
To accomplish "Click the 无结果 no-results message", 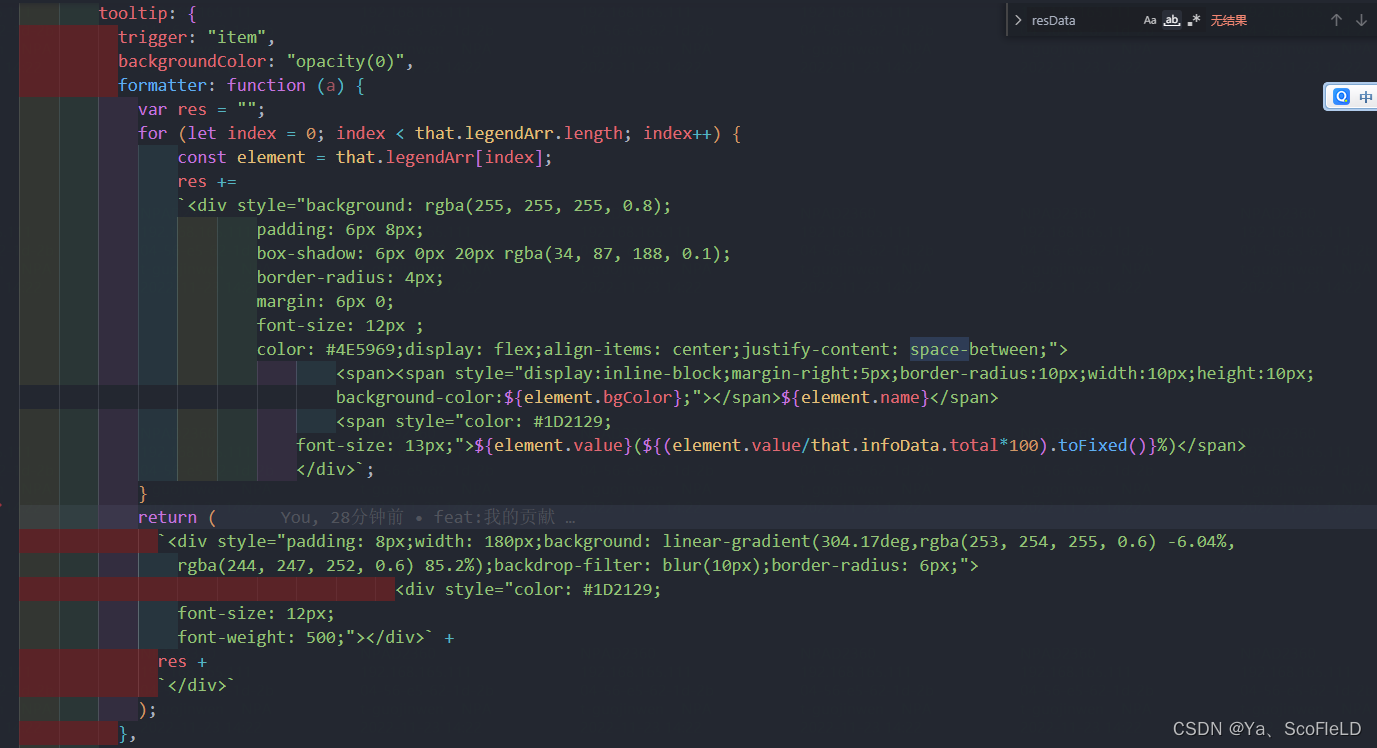I will coord(1229,20).
